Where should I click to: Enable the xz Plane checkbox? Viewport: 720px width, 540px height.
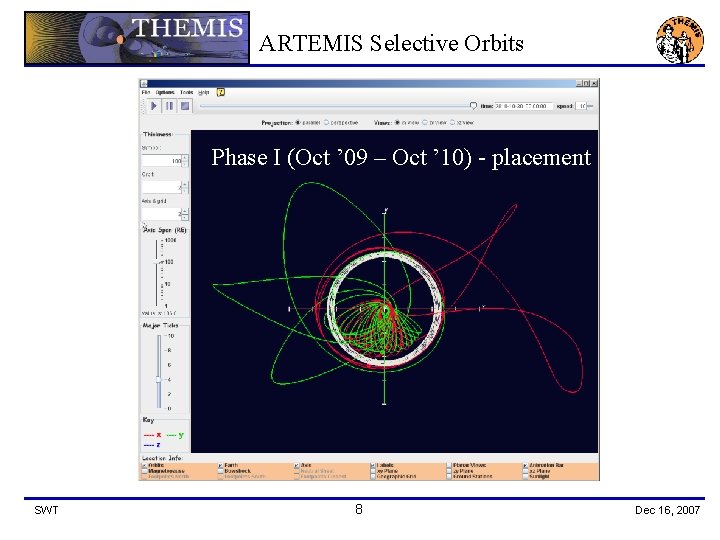coord(525,471)
